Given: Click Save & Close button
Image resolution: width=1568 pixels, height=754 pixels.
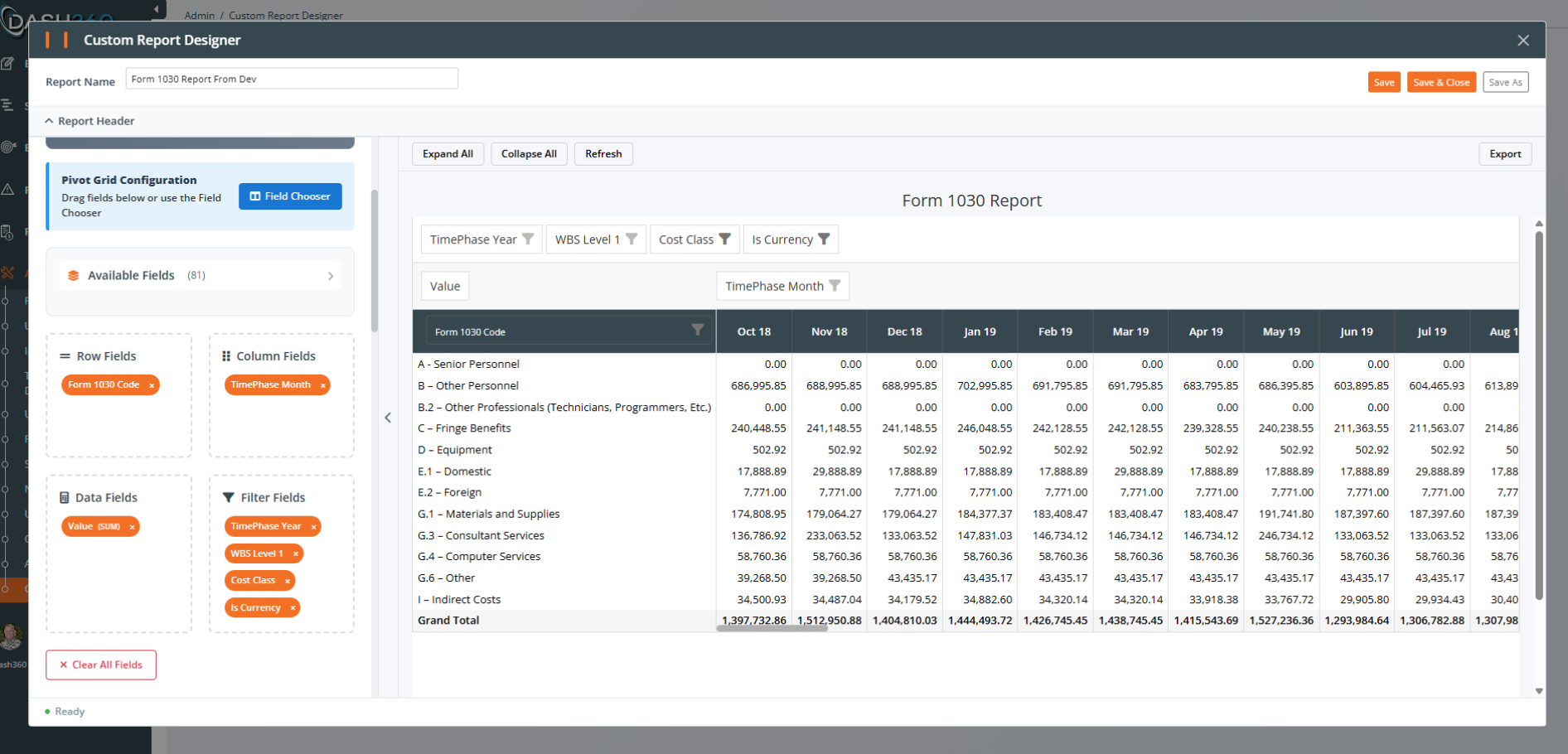Looking at the screenshot, I should point(1441,82).
